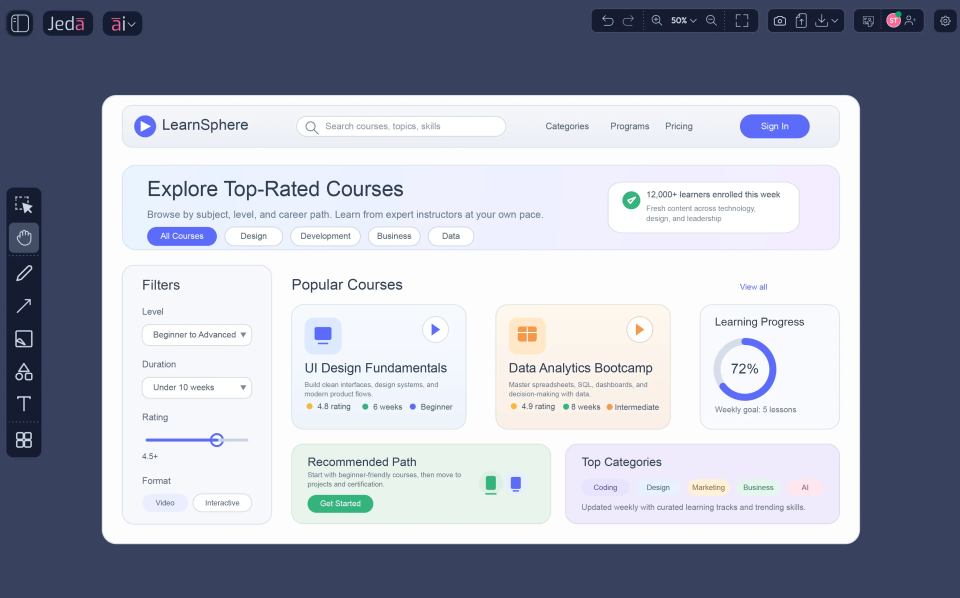
Task: Click the Sign In button
Action: pos(774,126)
